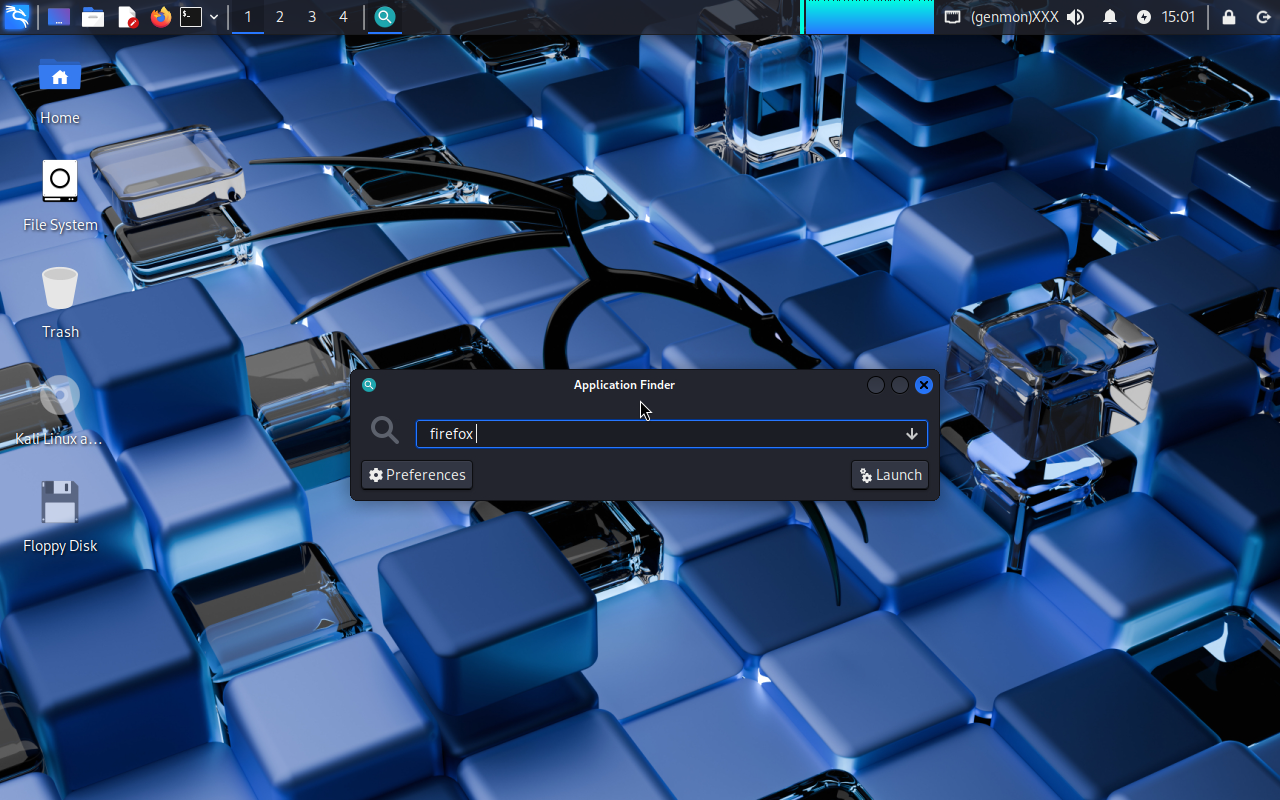
Task: Select the Floppy Disk desktop icon
Action: pyautogui.click(x=60, y=517)
